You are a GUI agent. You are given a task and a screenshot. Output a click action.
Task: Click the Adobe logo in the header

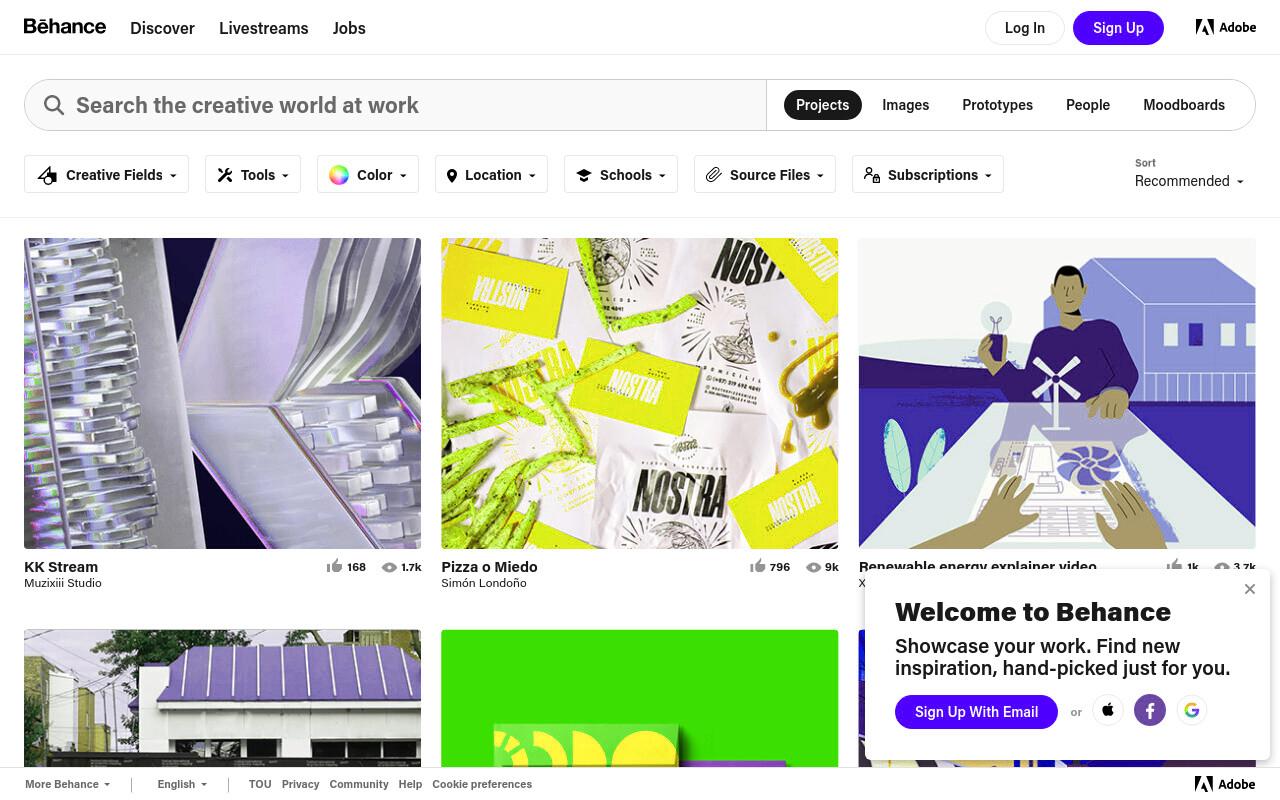(1226, 27)
